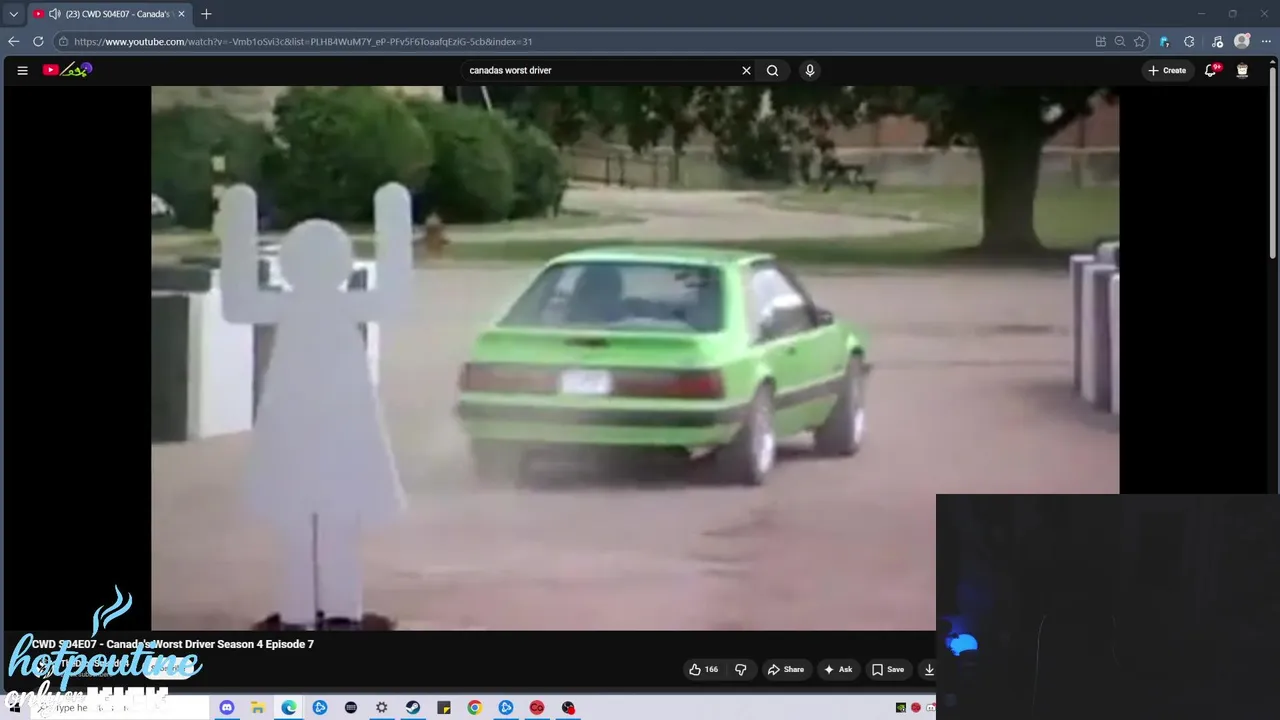Open Steam from the taskbar
The image size is (1280, 720).
click(x=413, y=707)
